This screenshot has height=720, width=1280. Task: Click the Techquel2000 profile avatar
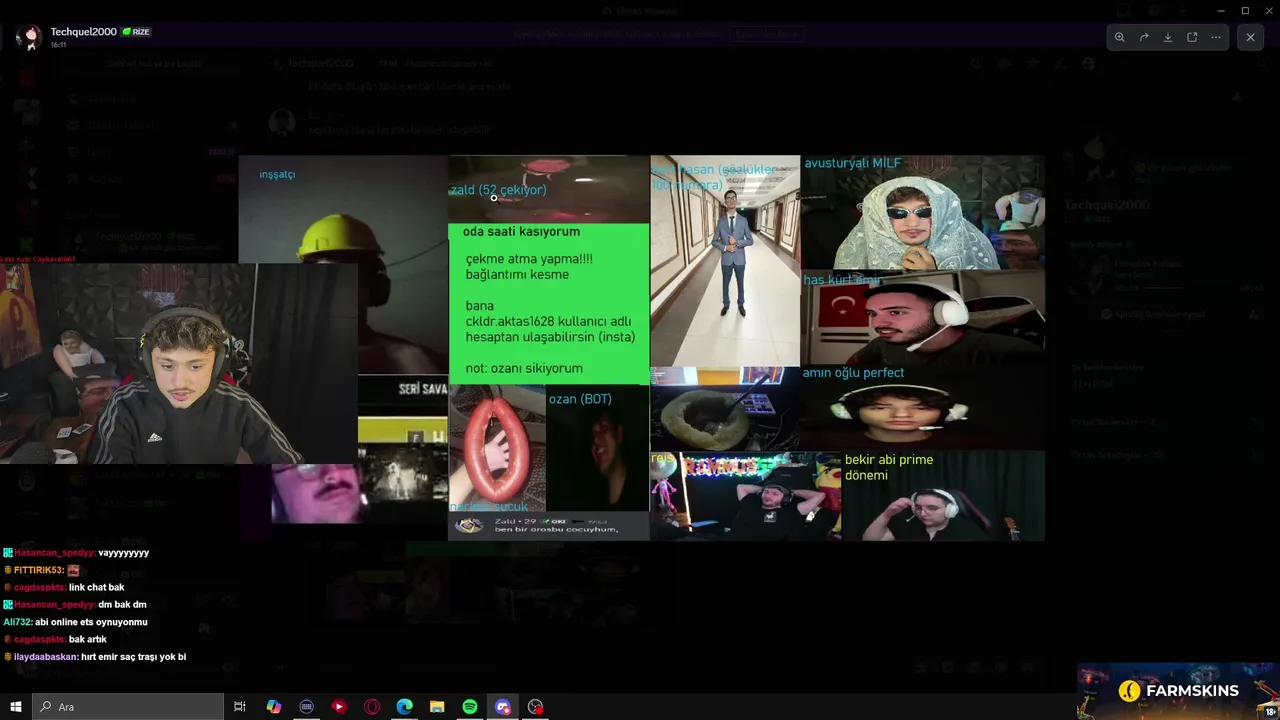(x=31, y=37)
